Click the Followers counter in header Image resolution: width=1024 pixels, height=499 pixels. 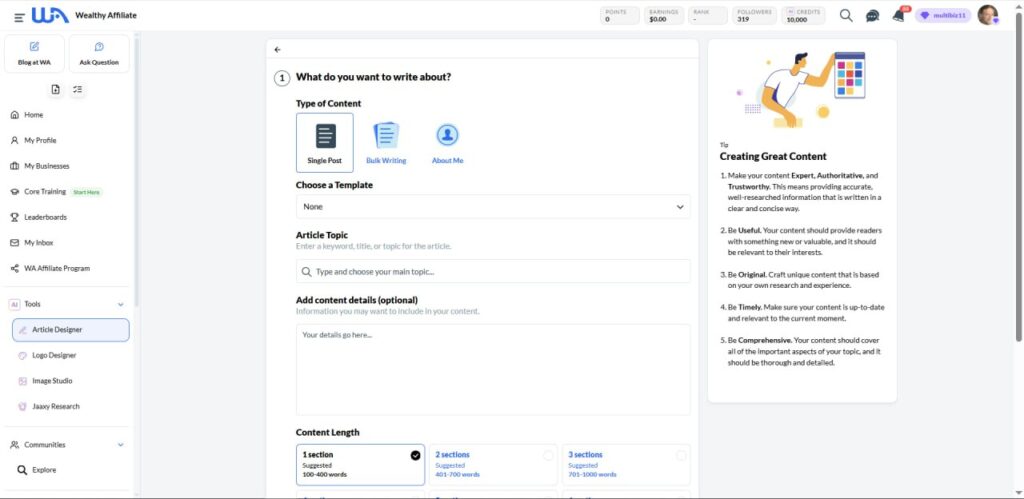coord(755,16)
